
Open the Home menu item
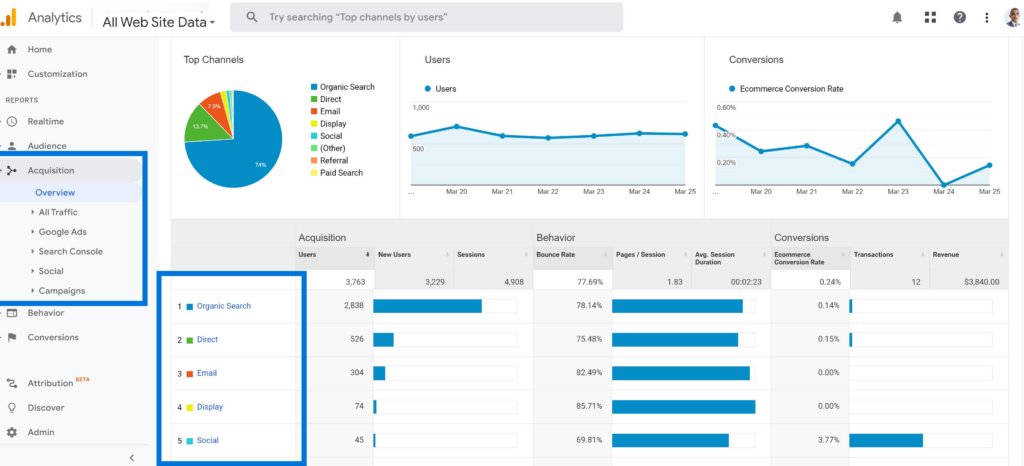(x=40, y=50)
